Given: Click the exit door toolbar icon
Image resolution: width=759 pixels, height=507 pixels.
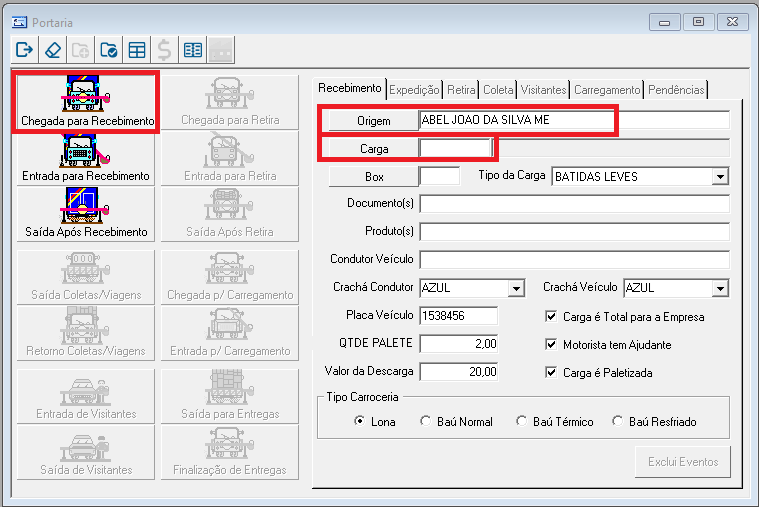Looking at the screenshot, I should [24, 50].
